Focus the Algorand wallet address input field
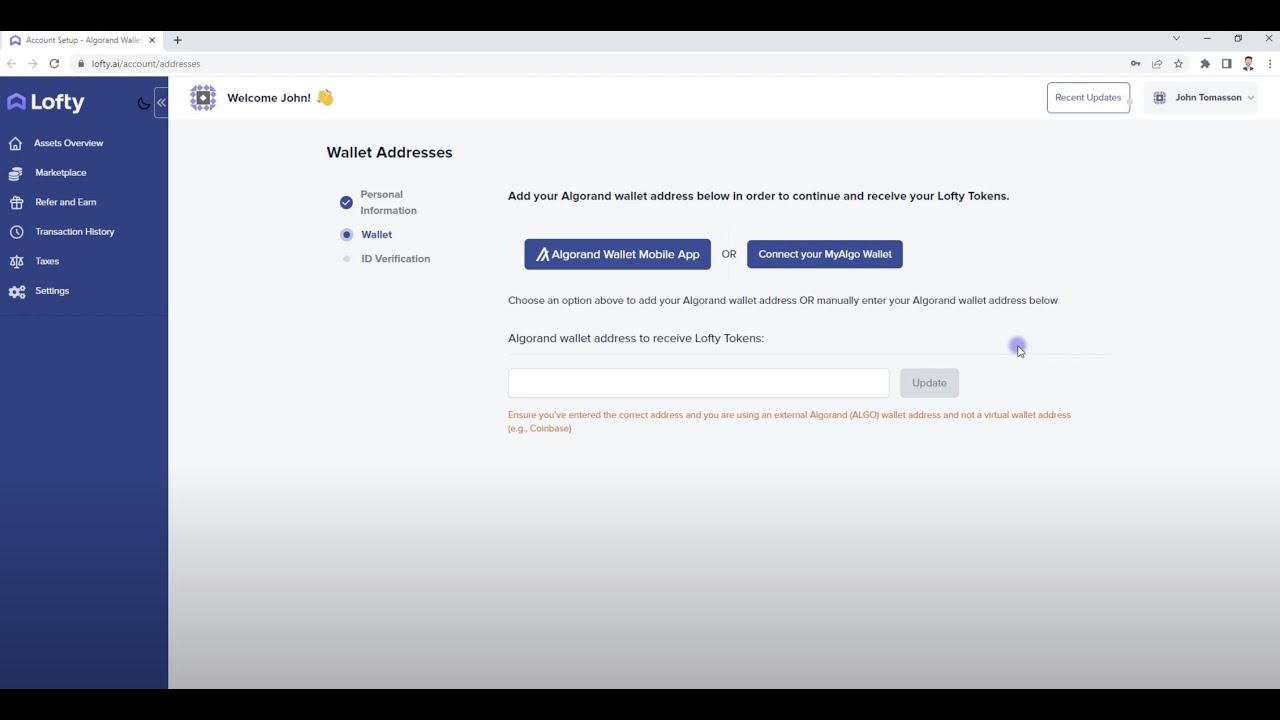 coord(698,383)
